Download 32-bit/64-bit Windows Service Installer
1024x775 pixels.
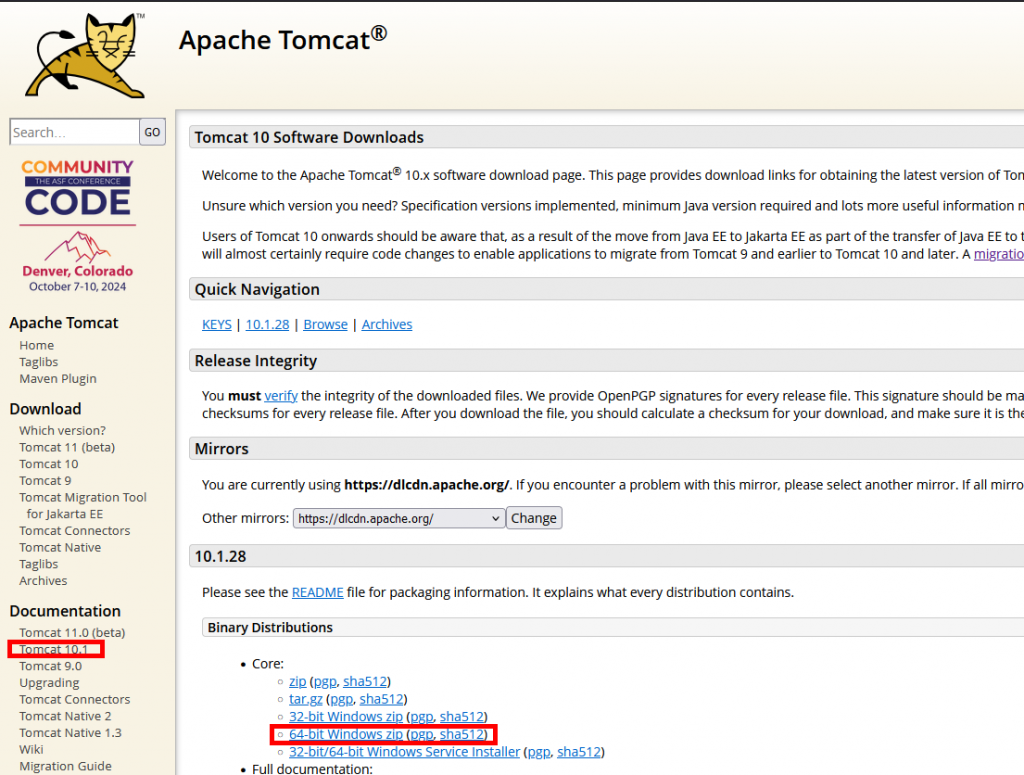tap(404, 751)
